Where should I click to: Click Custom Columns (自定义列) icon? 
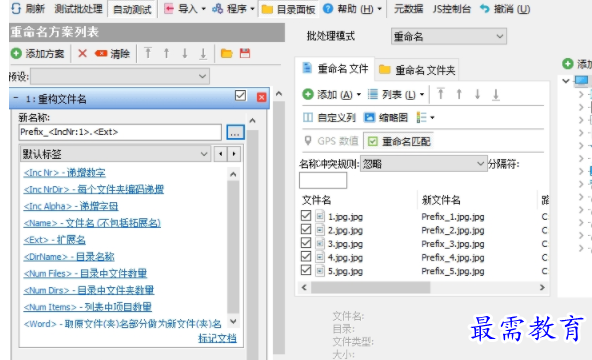click(308, 118)
